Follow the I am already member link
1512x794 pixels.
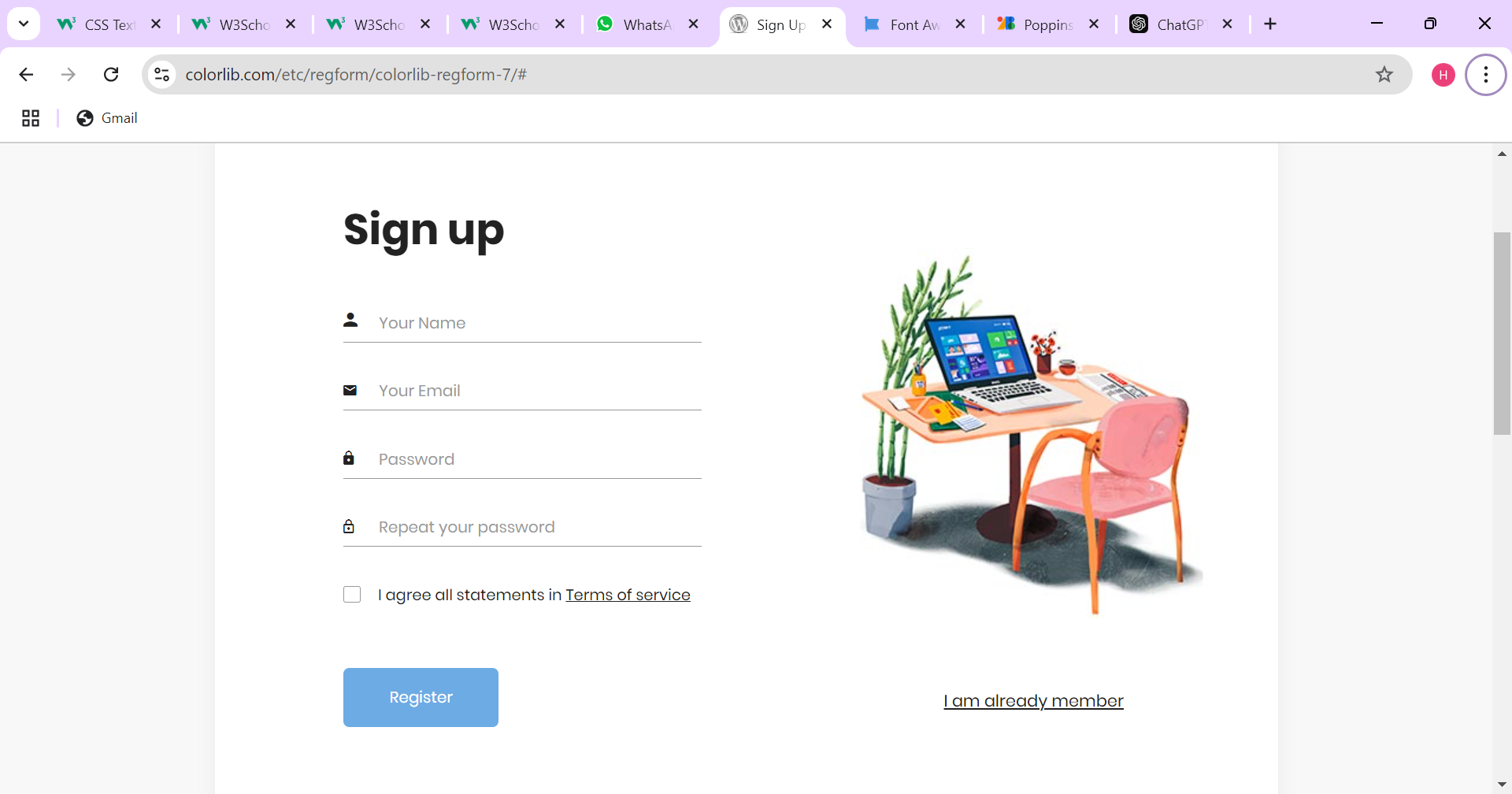click(x=1033, y=701)
